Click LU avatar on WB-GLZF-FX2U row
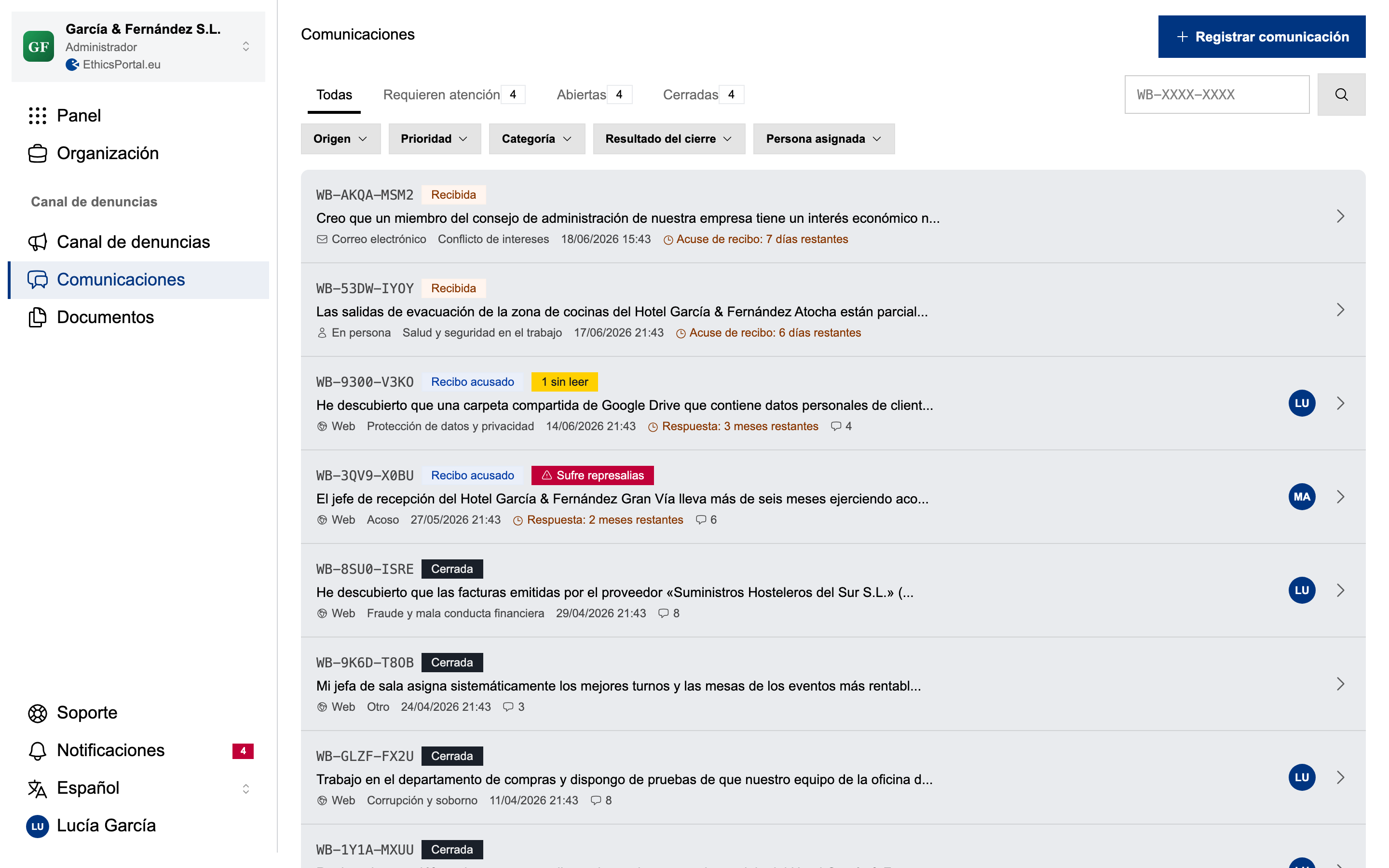 pyautogui.click(x=1302, y=778)
